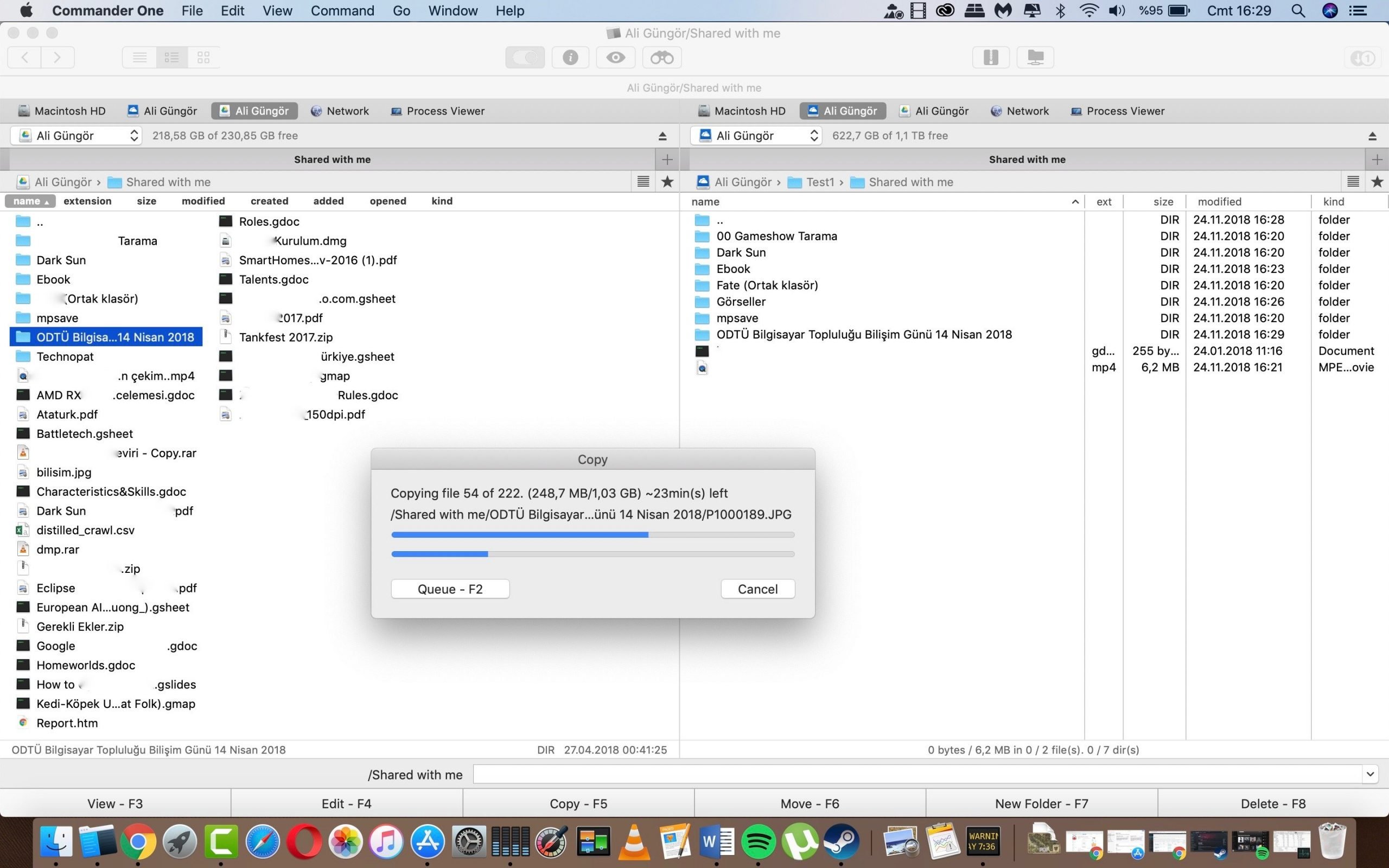Click the archive compress toolbar icon
The height and width of the screenshot is (868, 1389).
point(991,58)
